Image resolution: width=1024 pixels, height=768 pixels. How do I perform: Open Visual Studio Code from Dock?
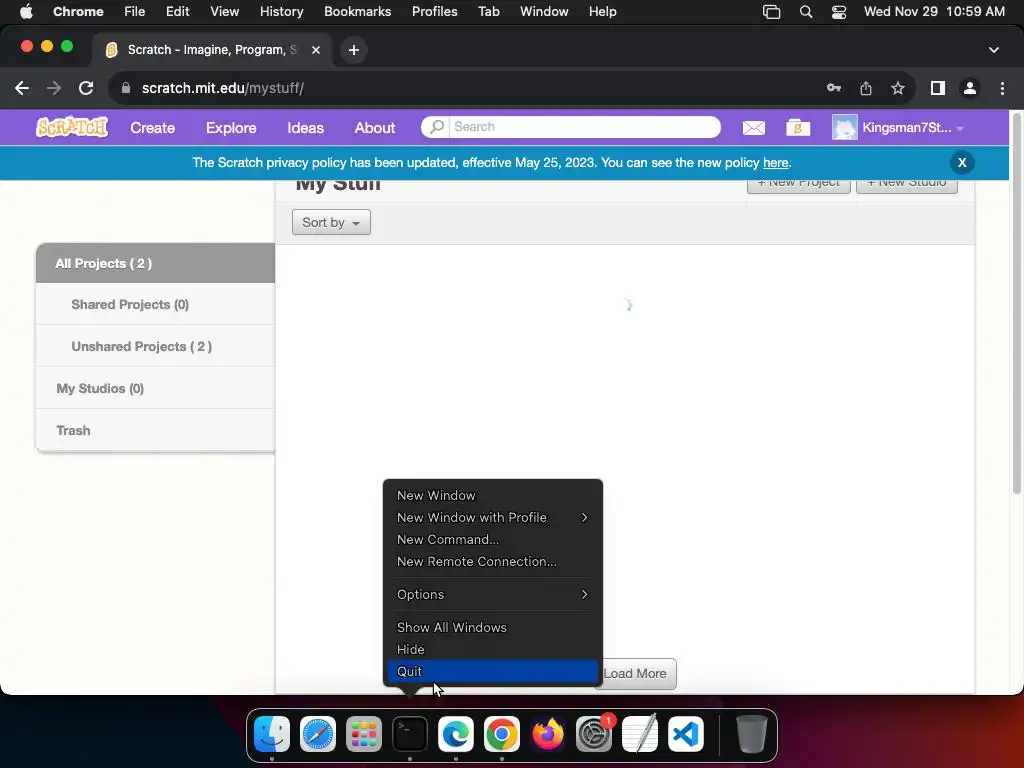click(686, 733)
